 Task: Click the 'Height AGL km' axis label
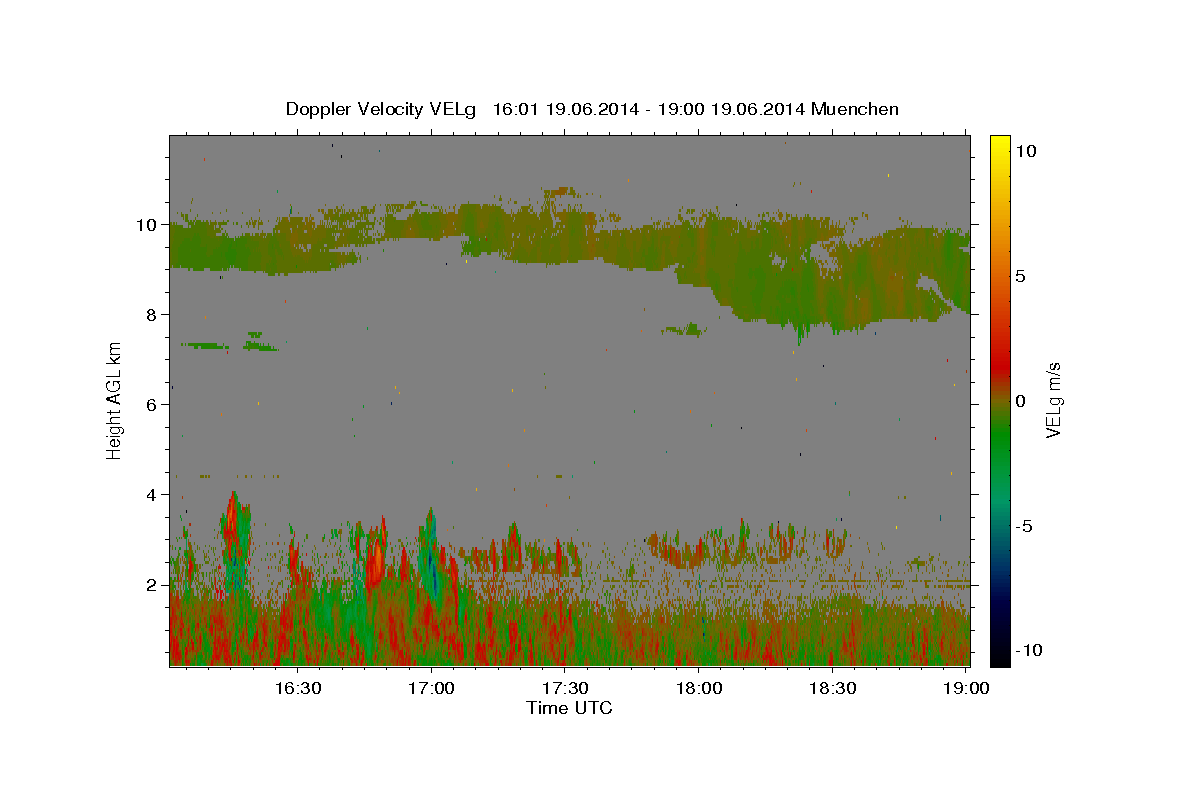(x=114, y=400)
